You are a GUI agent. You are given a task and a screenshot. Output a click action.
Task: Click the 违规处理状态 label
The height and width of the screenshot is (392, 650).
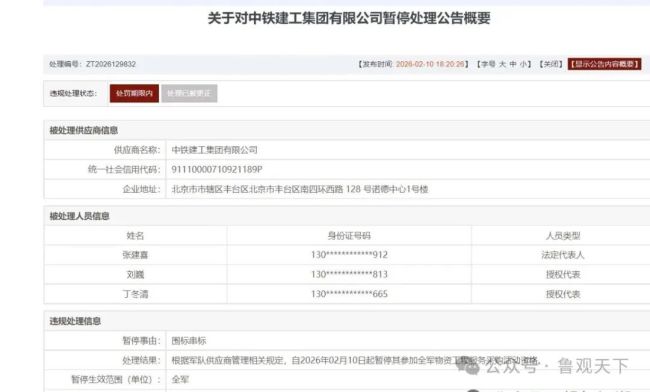(x=73, y=94)
